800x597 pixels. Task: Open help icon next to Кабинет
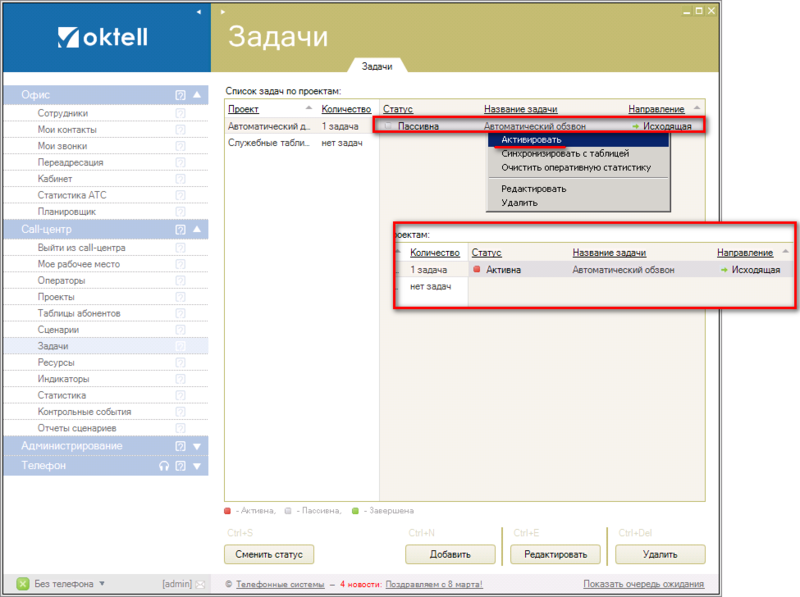[x=181, y=179]
